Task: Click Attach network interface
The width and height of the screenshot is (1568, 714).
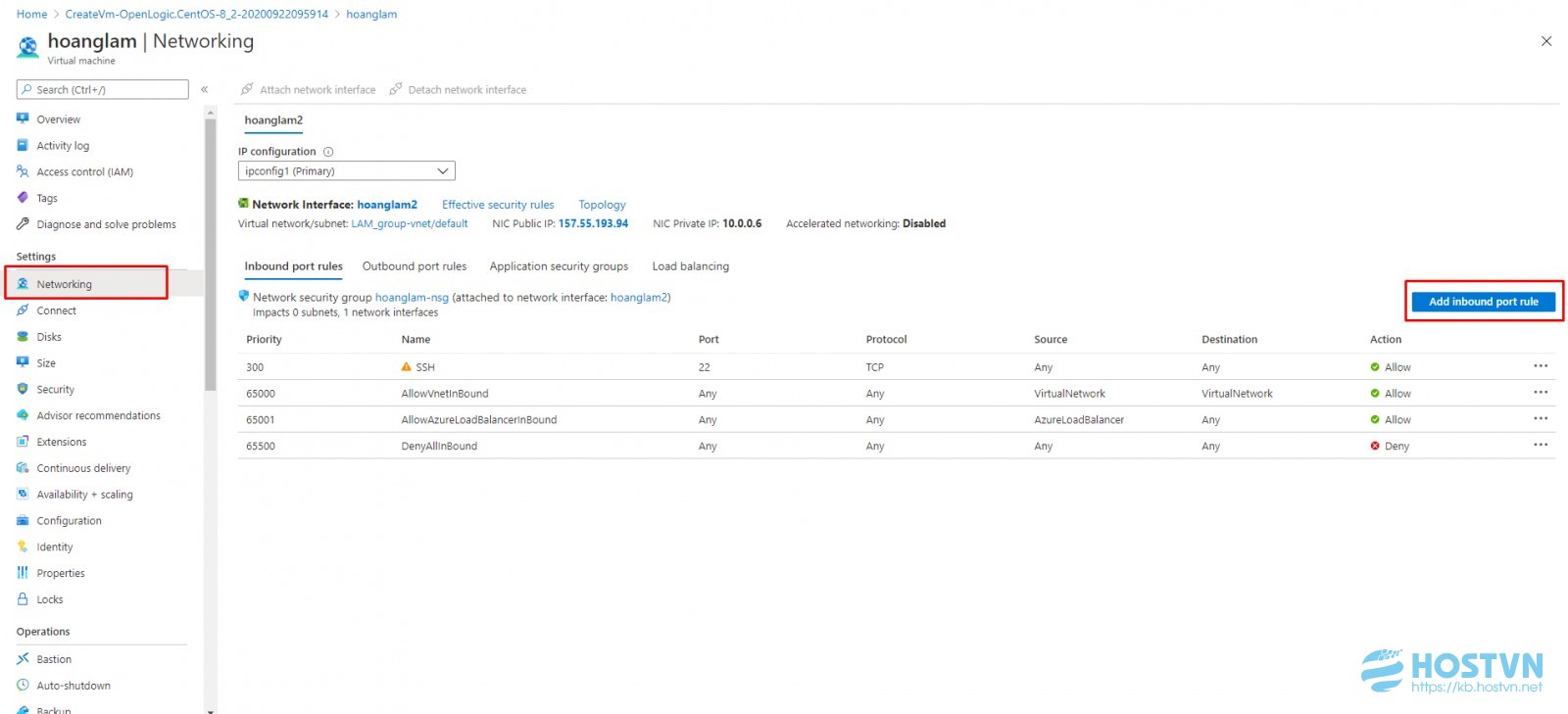Action: (309, 90)
